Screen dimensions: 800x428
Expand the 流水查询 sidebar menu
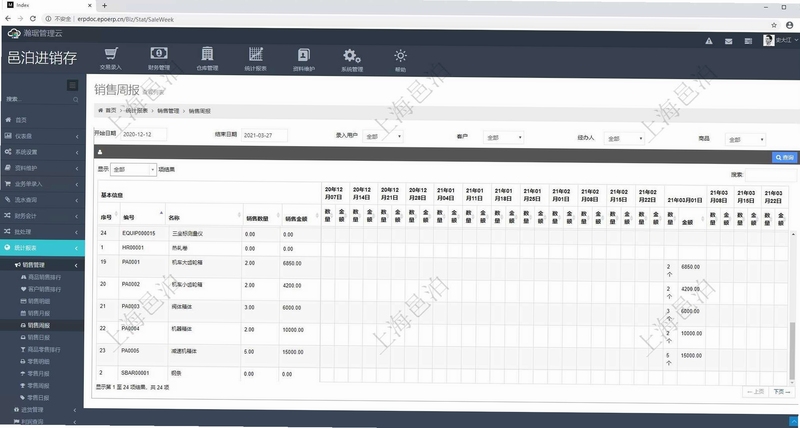point(42,200)
